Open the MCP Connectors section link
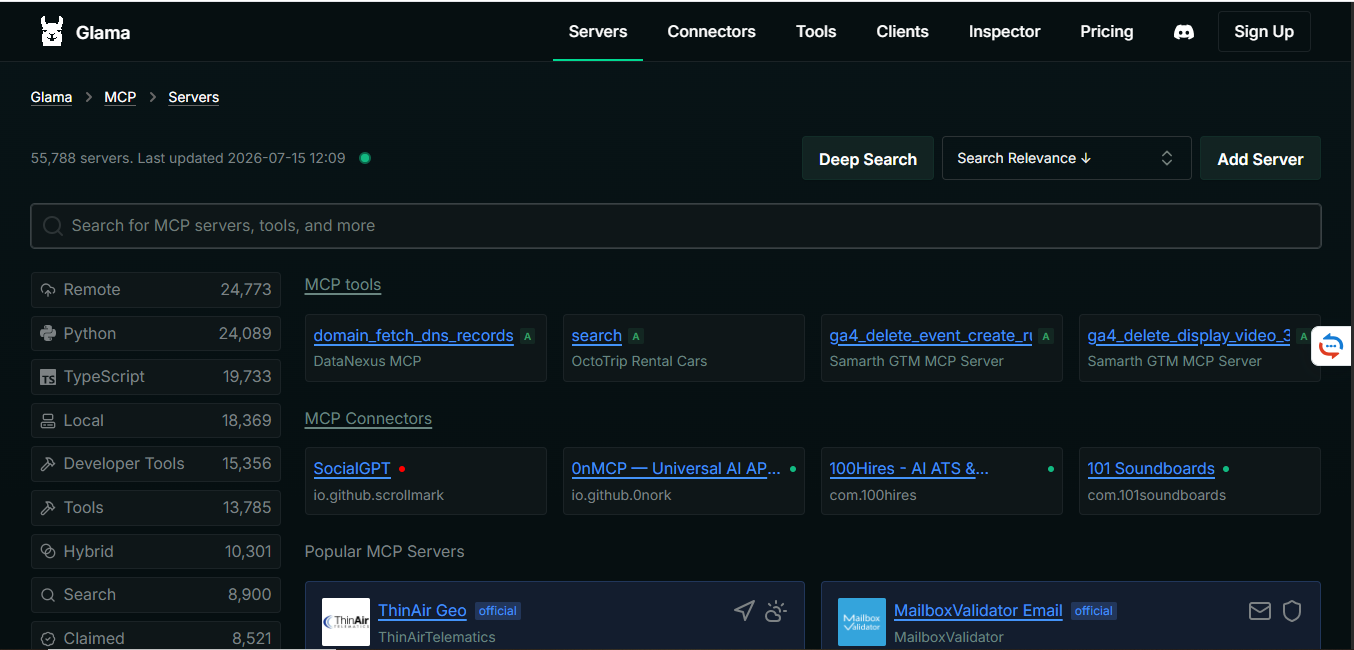This screenshot has height=650, width=1354. click(x=368, y=418)
